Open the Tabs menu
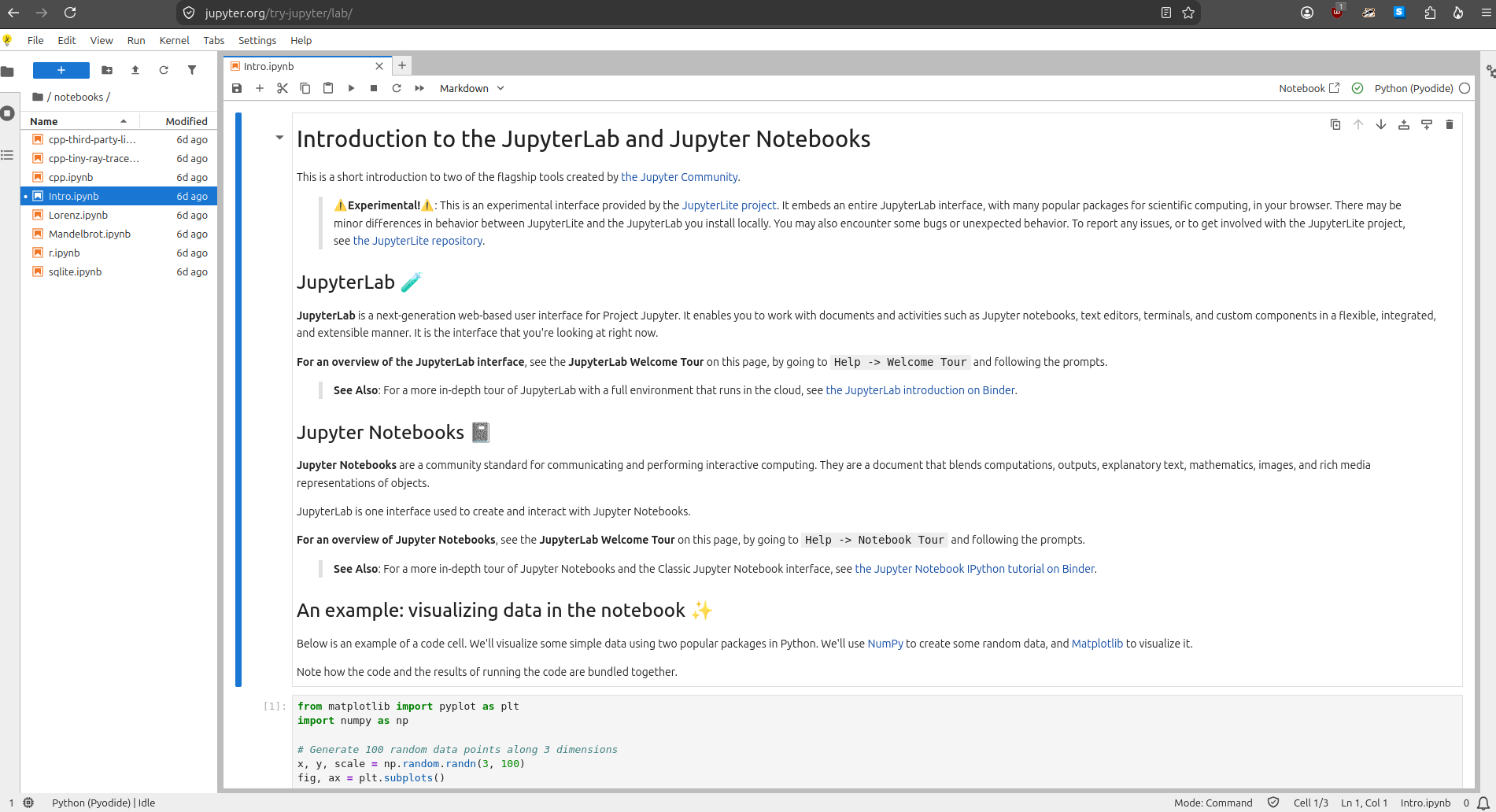The image size is (1496, 812). point(214,40)
